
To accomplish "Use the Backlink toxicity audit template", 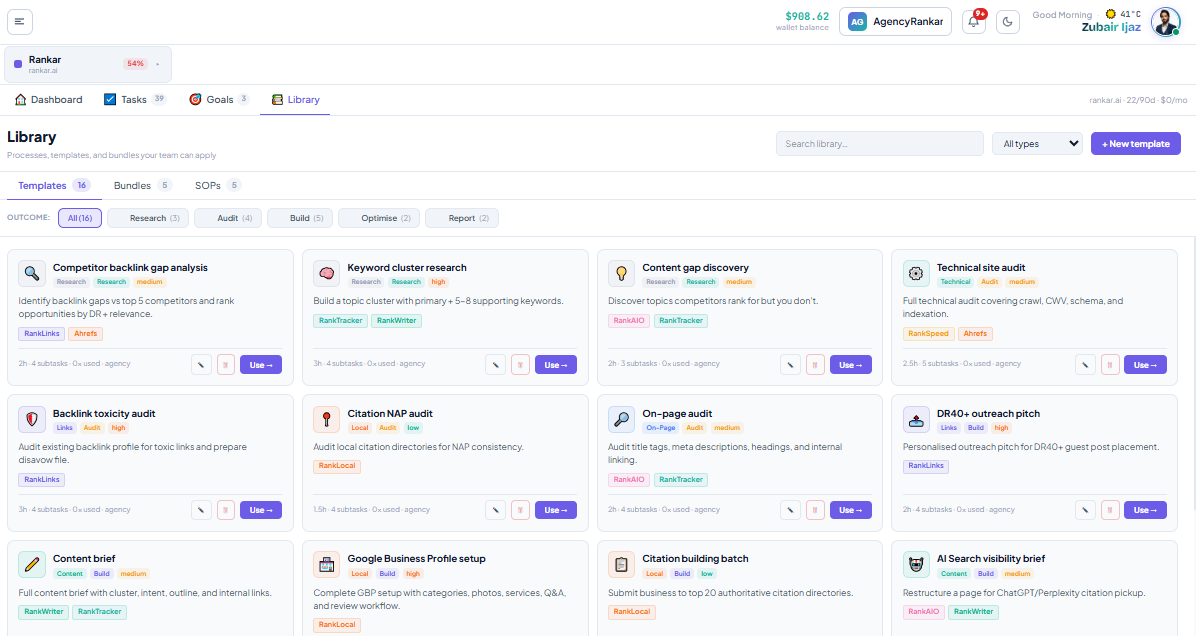I will point(261,510).
